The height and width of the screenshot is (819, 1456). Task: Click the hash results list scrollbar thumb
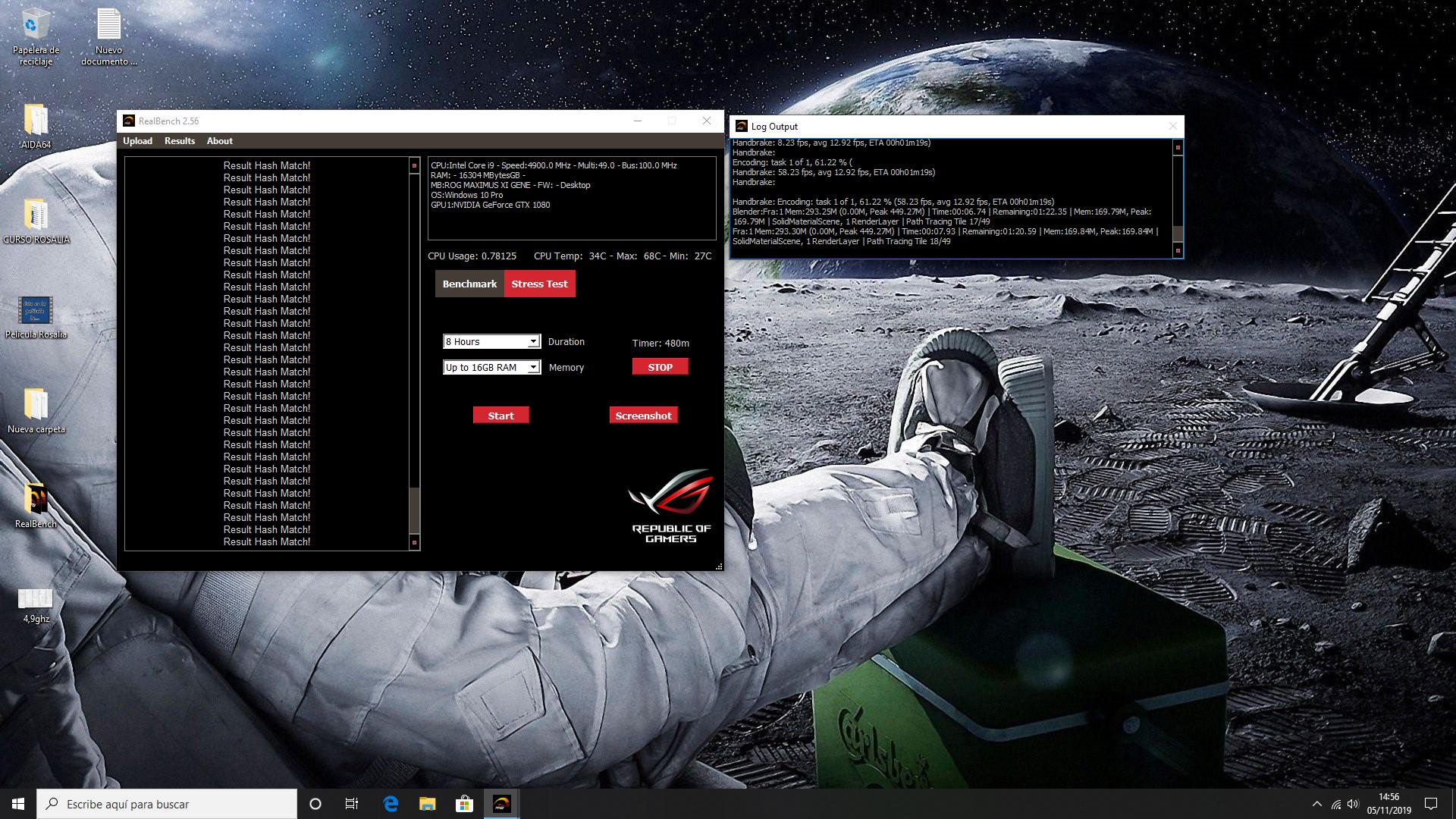point(414,510)
